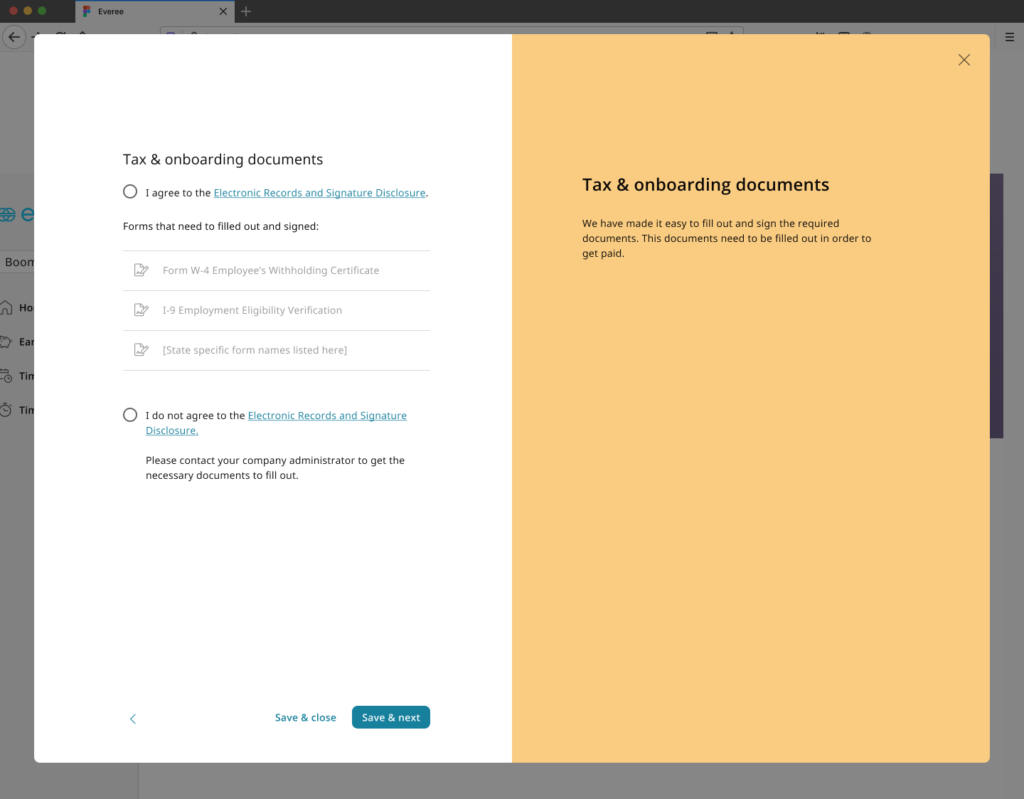Click the Home icon in the background sidebar
This screenshot has height=799, width=1024.
[6, 307]
